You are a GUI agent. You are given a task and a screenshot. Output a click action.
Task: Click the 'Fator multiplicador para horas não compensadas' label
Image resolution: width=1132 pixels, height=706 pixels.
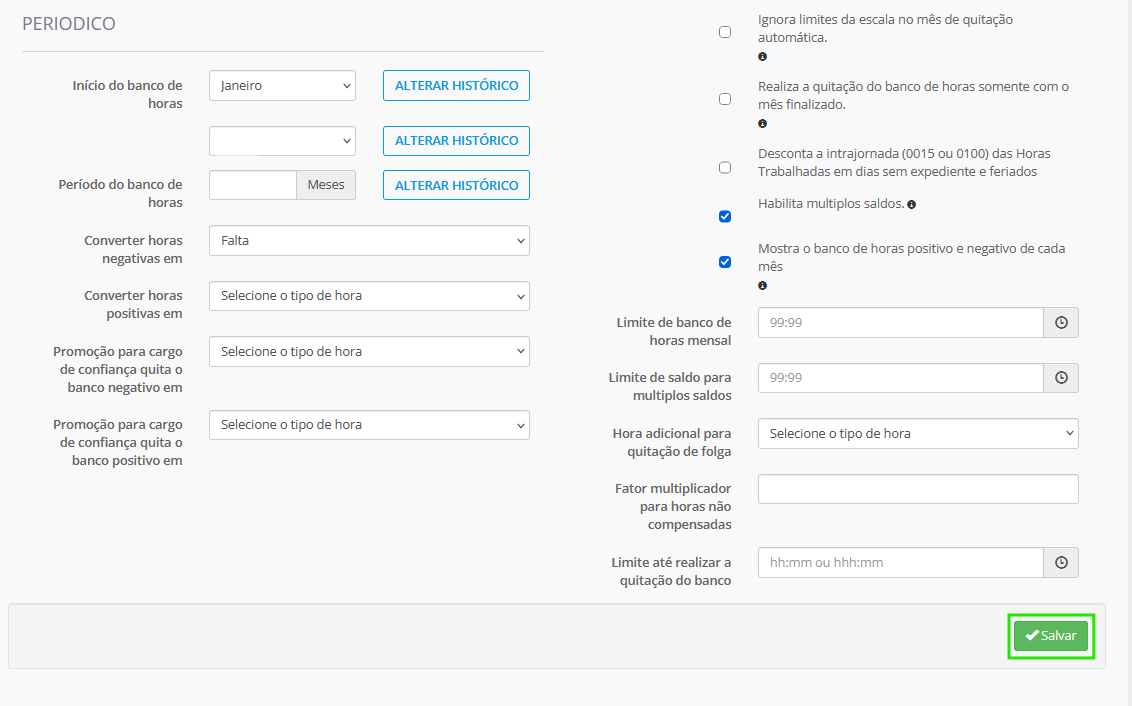click(673, 507)
